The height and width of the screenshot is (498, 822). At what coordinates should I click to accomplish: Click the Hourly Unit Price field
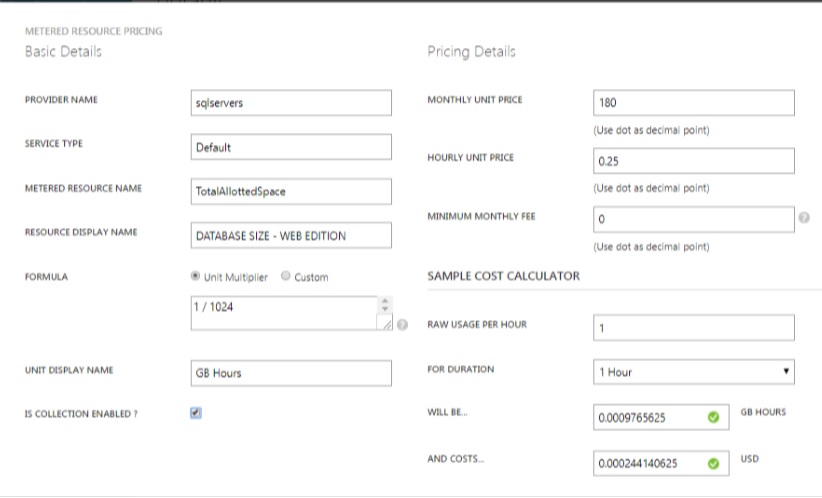tap(694, 161)
